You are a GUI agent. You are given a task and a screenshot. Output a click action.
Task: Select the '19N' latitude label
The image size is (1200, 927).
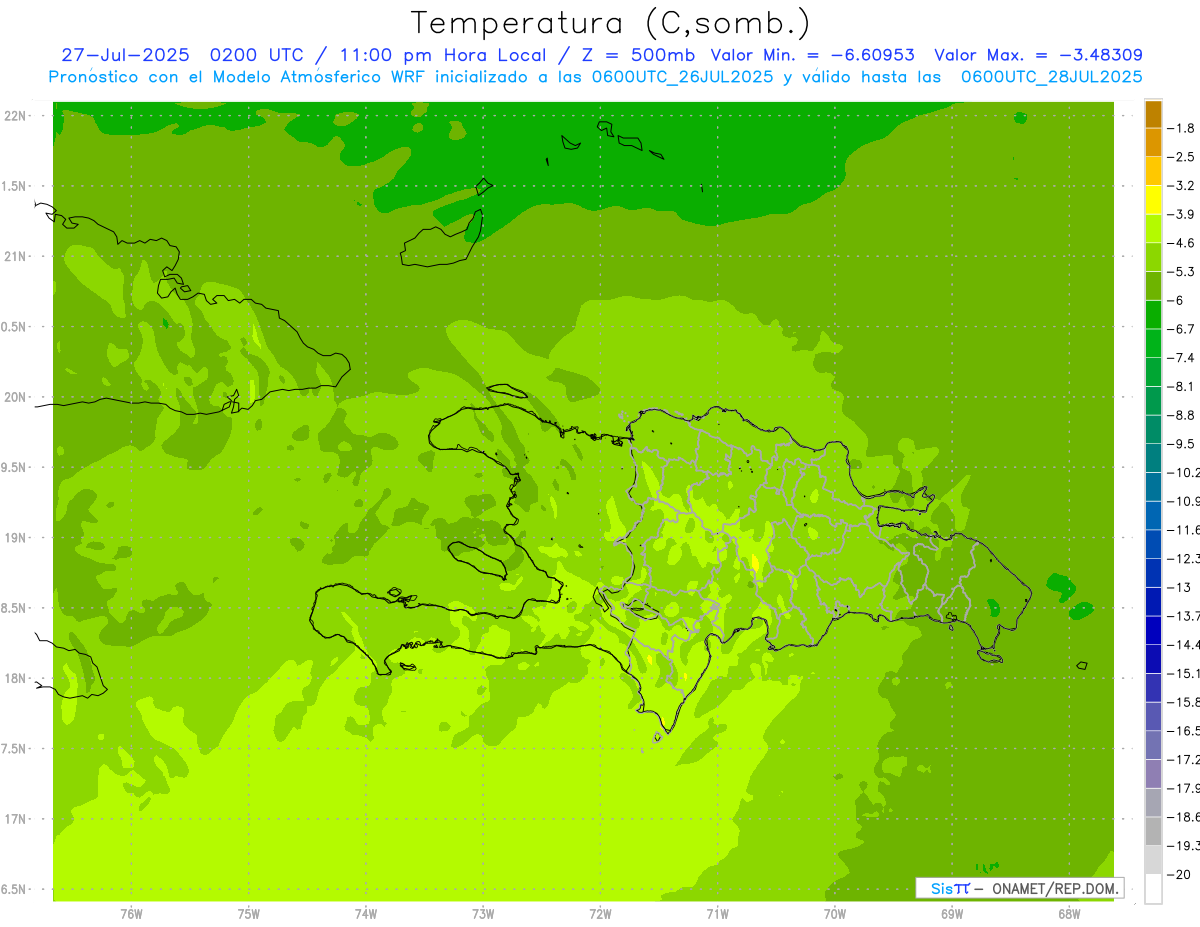tap(16, 538)
